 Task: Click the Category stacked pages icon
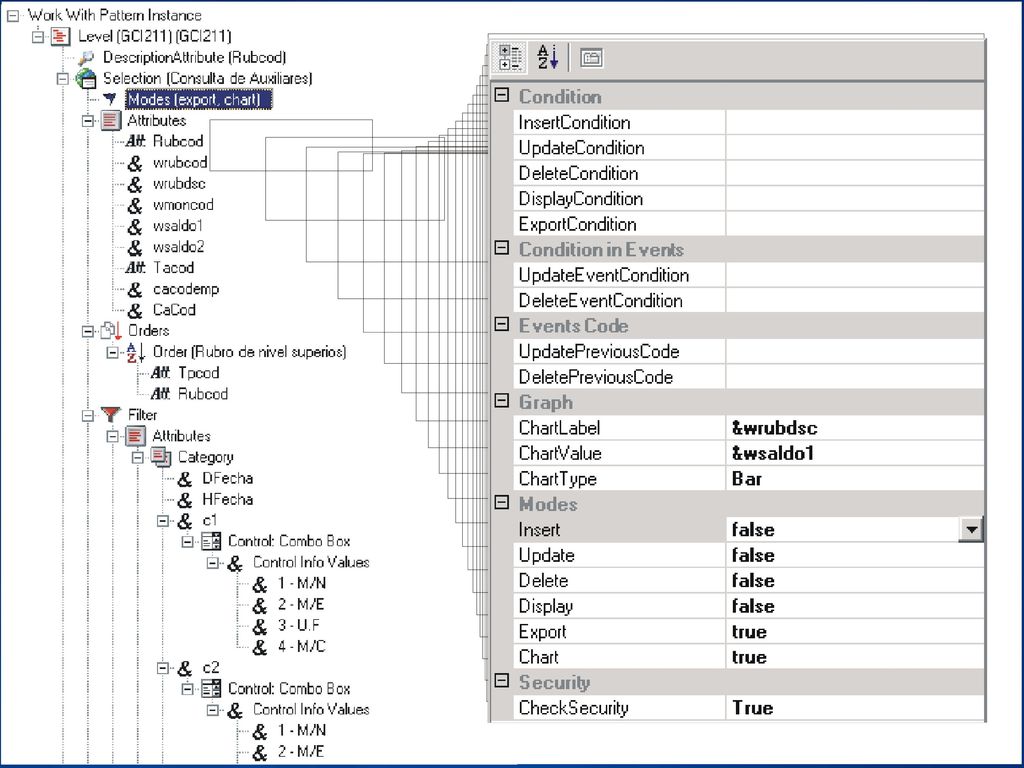[161, 456]
